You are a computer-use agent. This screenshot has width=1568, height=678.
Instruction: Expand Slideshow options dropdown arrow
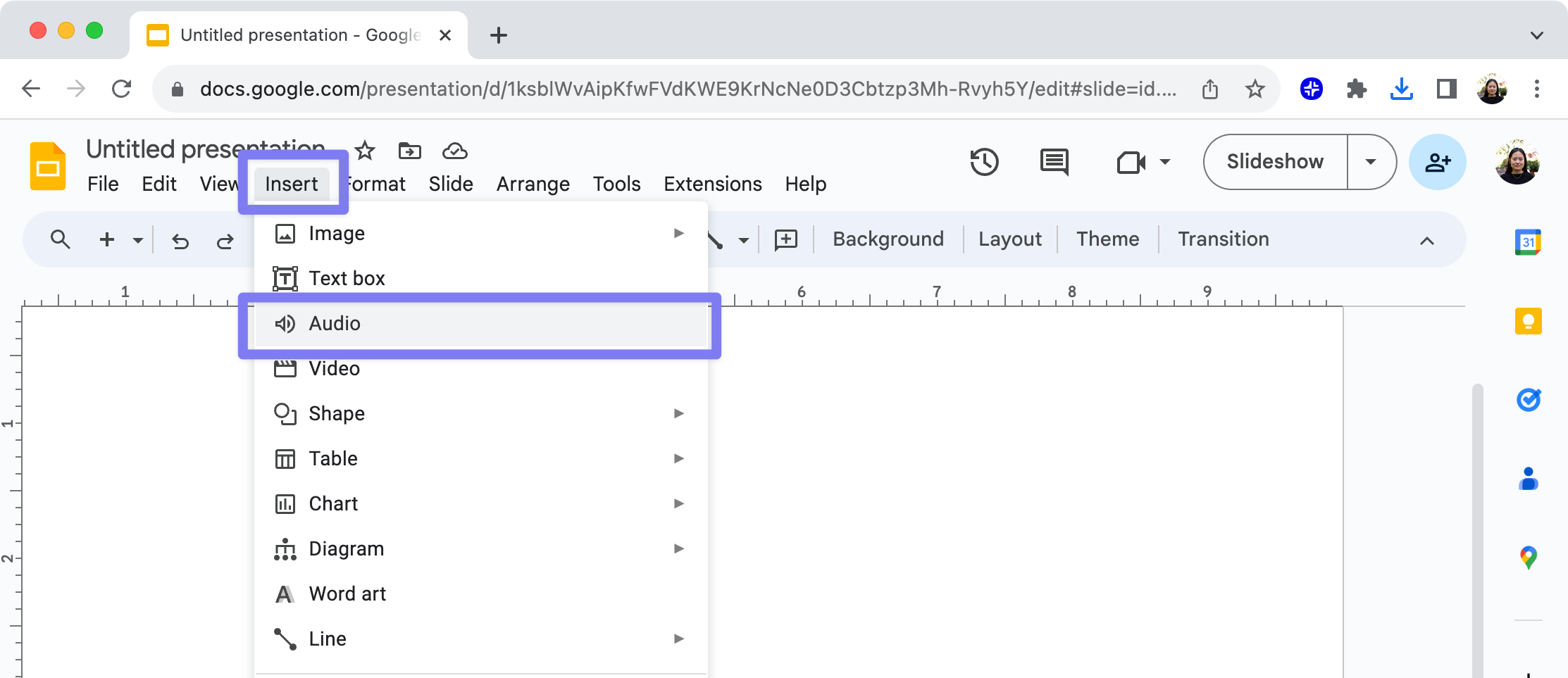[x=1371, y=162]
